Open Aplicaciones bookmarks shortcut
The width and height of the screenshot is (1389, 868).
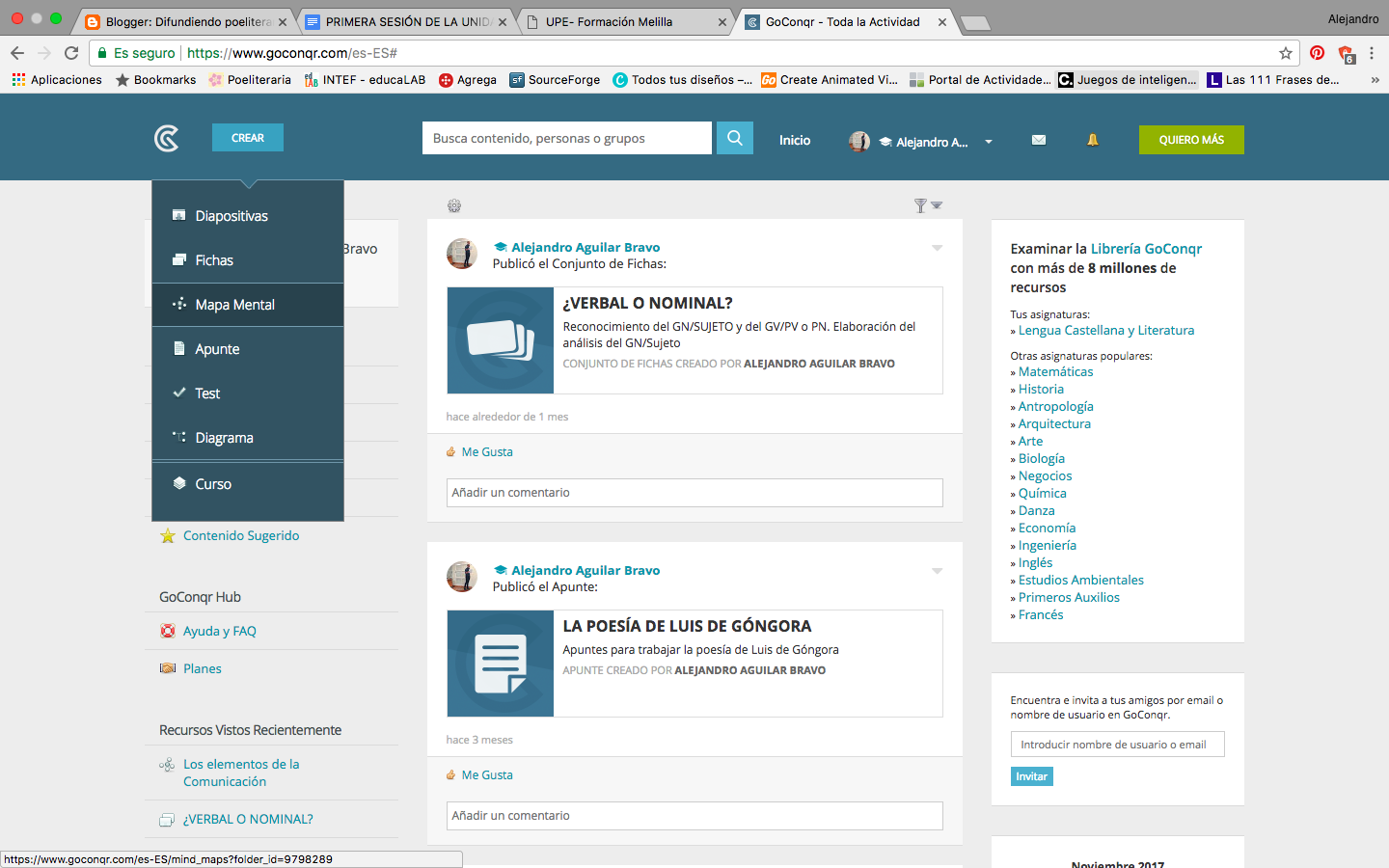tap(57, 80)
